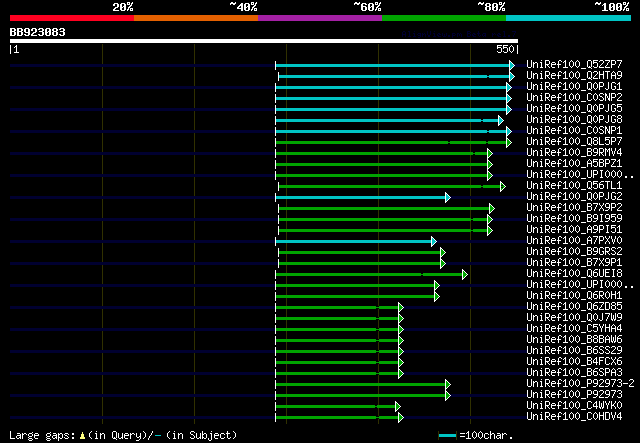The image size is (640, 443).
Task: Click the purple ~60% identity legend segment
Action: pyautogui.click(x=320, y=18)
